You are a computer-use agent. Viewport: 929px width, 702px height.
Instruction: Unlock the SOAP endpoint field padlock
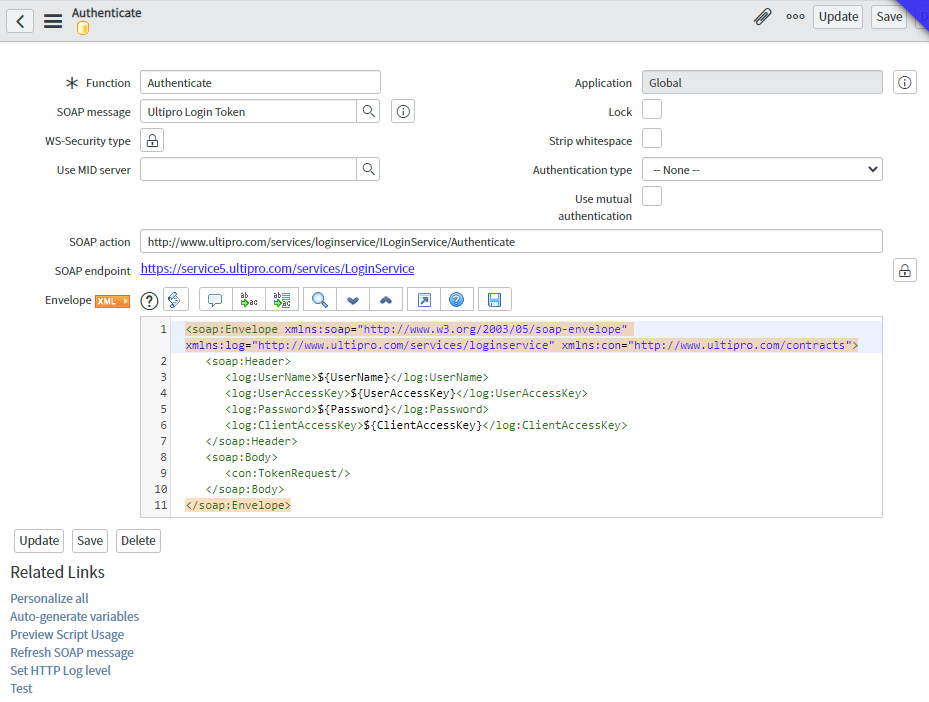coord(904,270)
